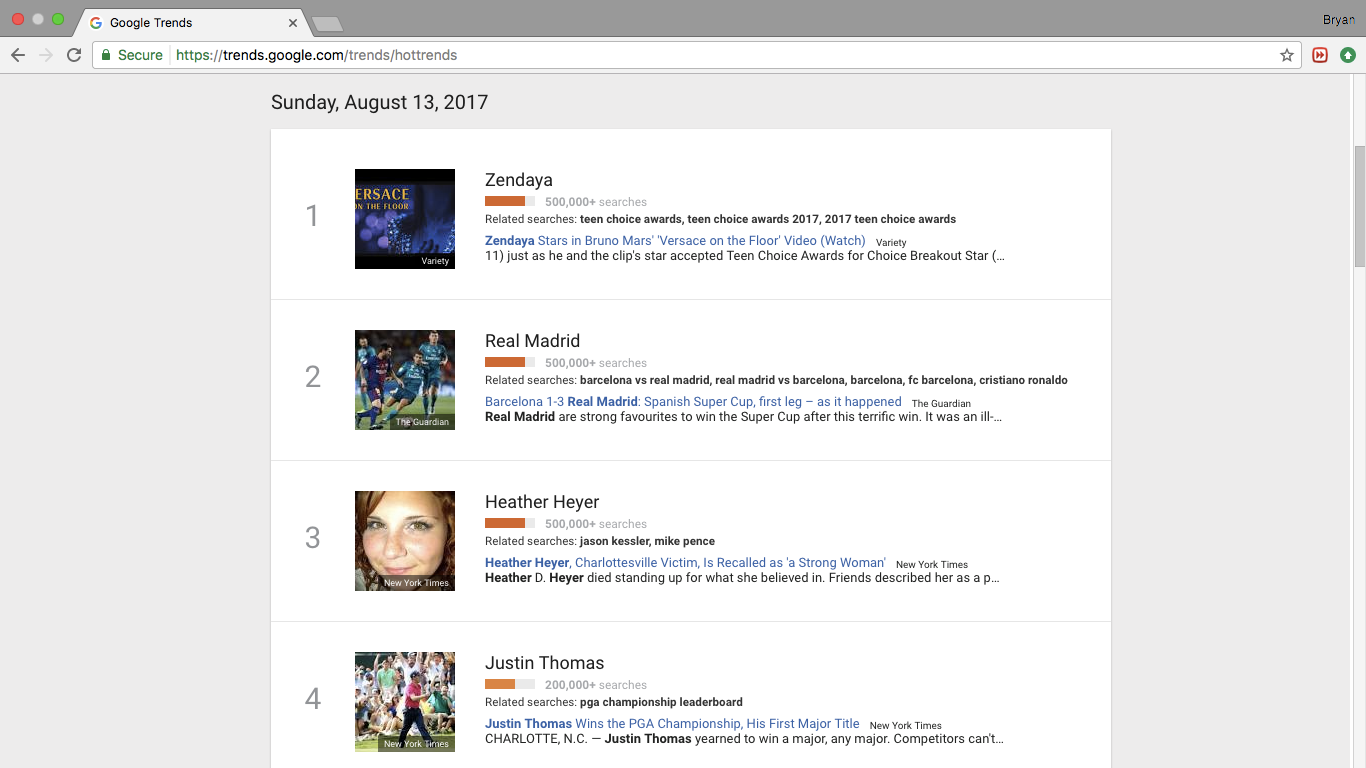Click '200,000+ searches' text
The width and height of the screenshot is (1366, 768).
coord(596,685)
